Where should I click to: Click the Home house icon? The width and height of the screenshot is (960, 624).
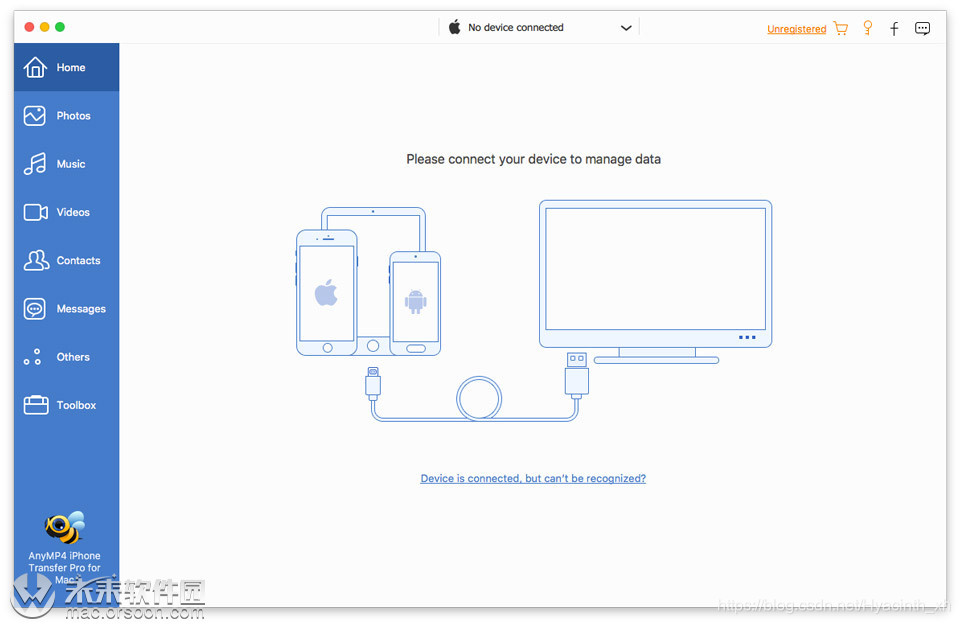tap(35, 67)
